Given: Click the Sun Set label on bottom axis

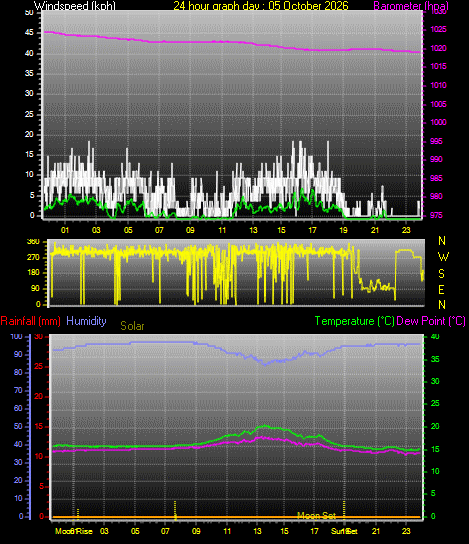Looking at the screenshot, I should point(344,532).
